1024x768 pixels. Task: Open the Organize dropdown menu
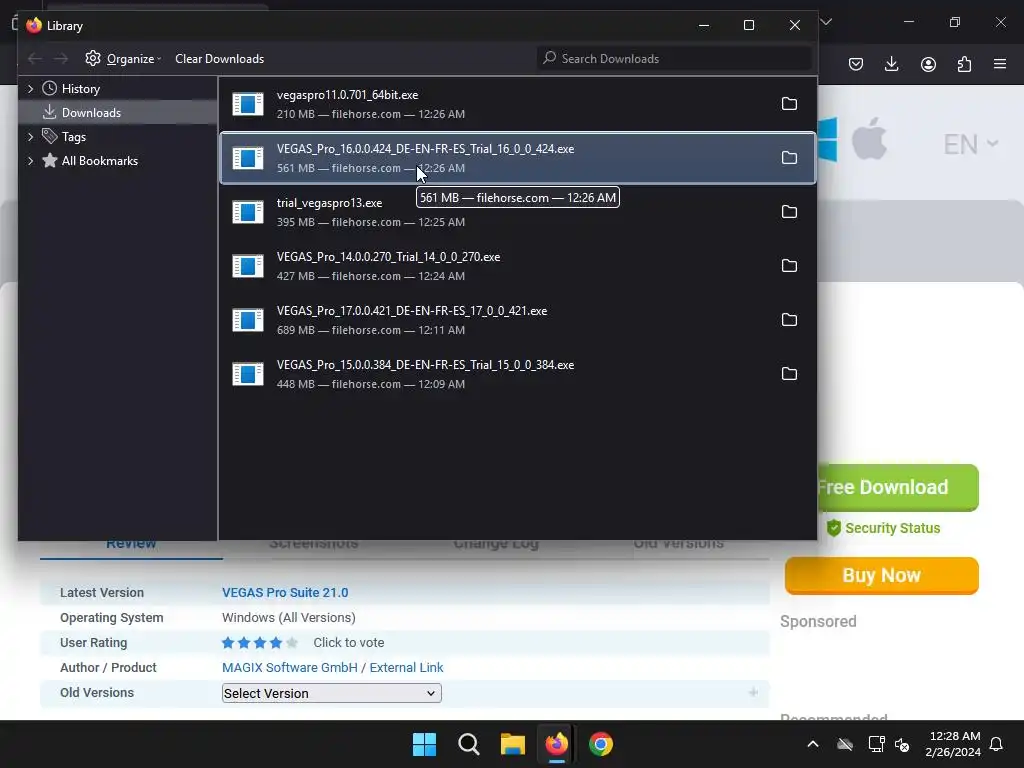coord(123,59)
